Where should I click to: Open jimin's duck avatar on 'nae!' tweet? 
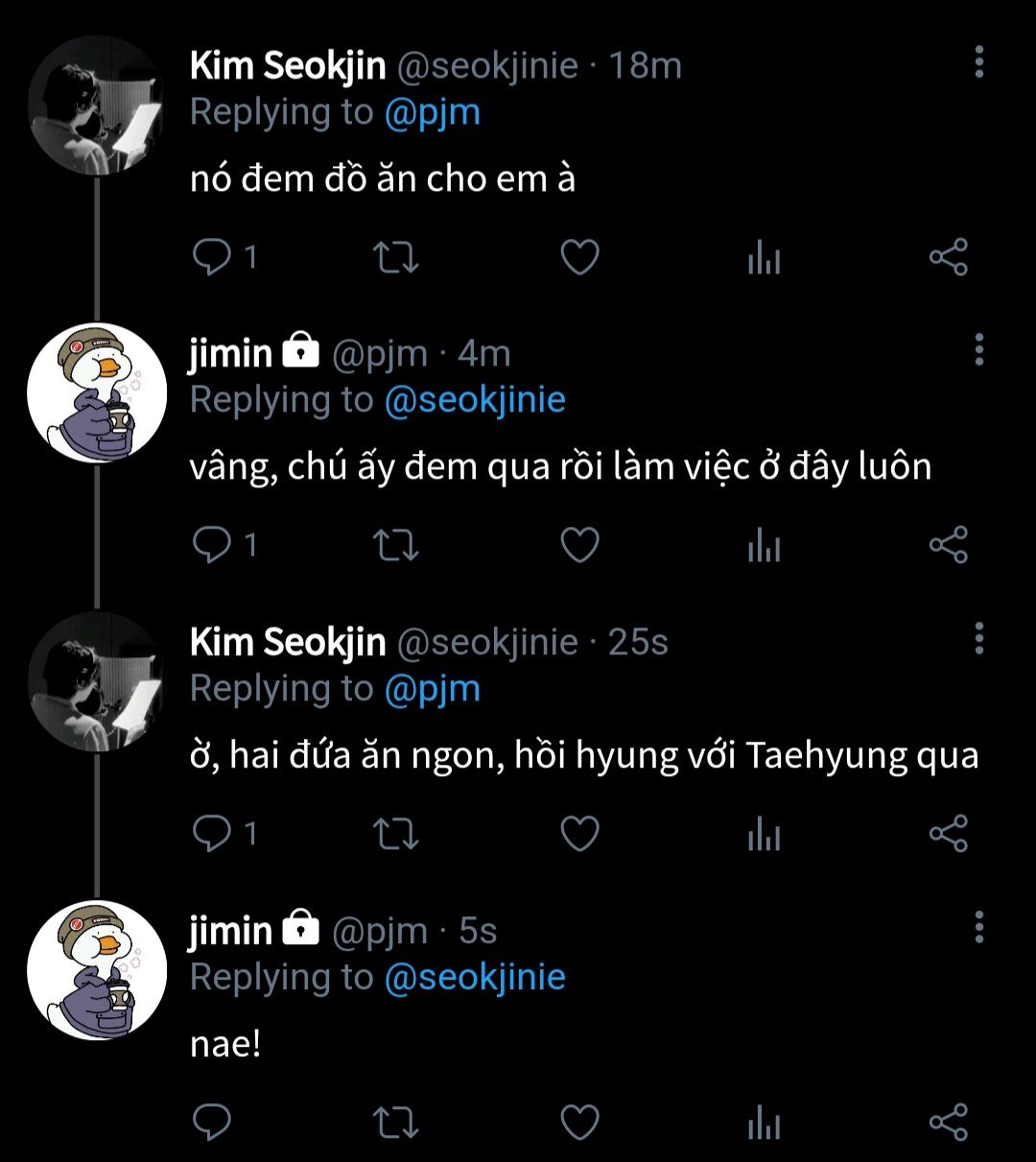point(96,970)
